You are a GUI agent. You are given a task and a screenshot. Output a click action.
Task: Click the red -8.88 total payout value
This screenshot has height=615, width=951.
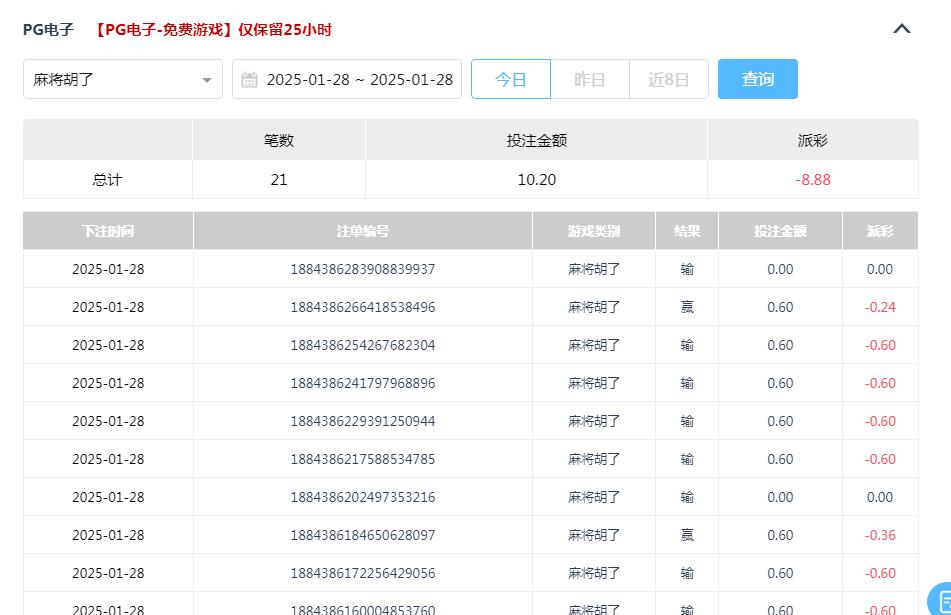812,180
